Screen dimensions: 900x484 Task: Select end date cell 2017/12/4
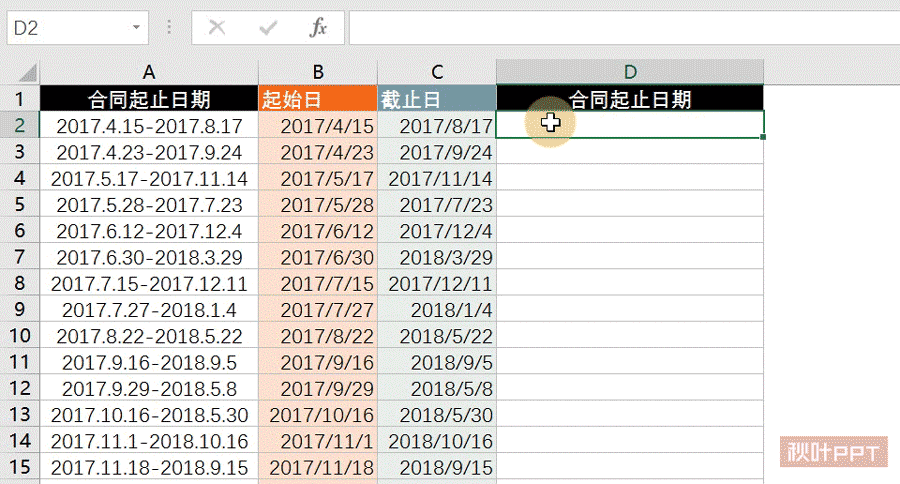click(x=437, y=230)
